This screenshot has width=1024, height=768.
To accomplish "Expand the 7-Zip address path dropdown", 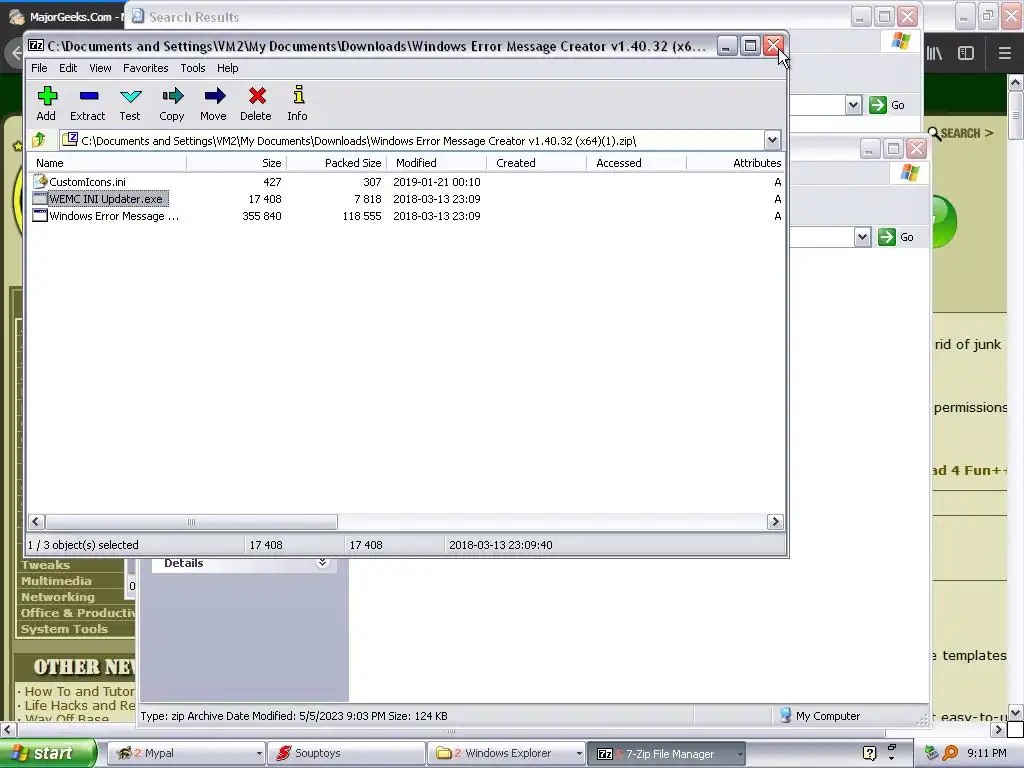I will [x=772, y=140].
